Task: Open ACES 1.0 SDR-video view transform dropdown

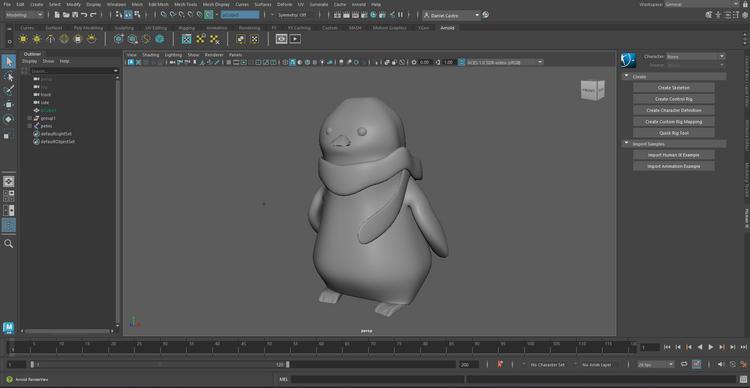Action: (x=505, y=62)
